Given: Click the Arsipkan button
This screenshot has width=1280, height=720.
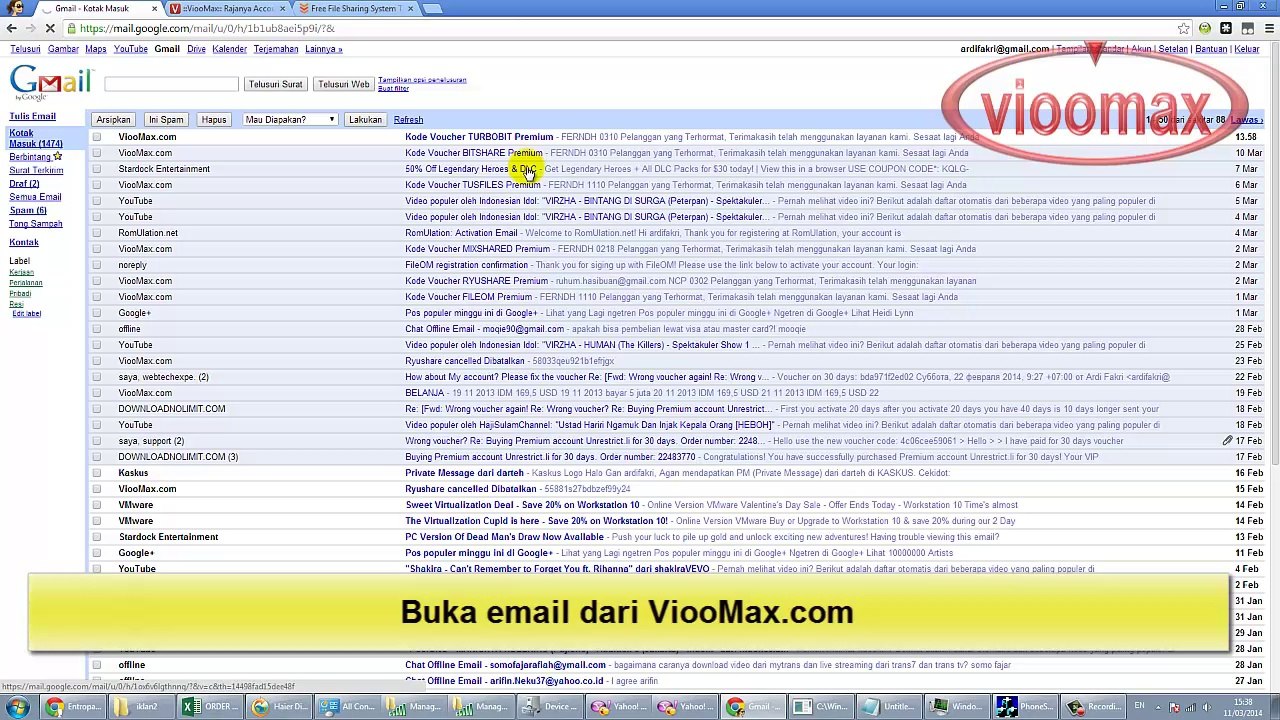Looking at the screenshot, I should pos(113,120).
